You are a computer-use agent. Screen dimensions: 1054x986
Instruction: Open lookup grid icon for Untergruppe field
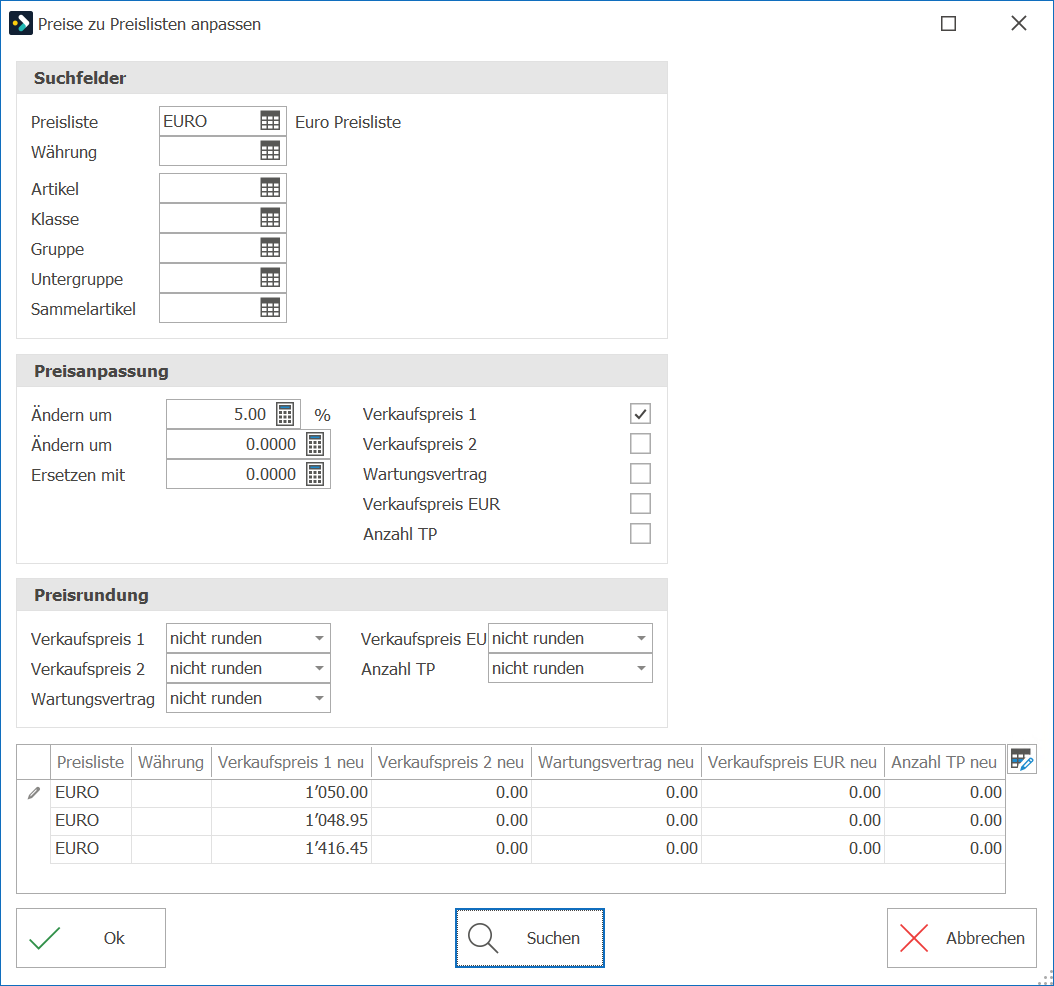click(270, 278)
